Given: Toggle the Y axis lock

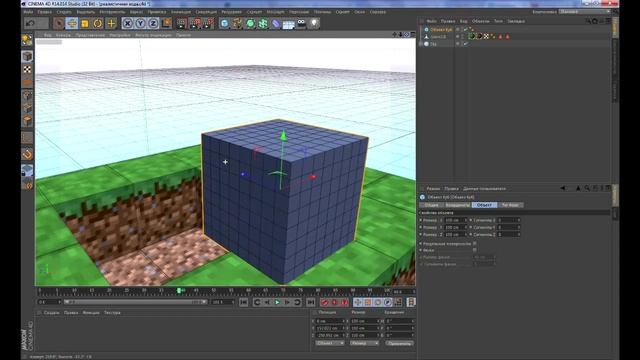Looking at the screenshot, I should 140,23.
